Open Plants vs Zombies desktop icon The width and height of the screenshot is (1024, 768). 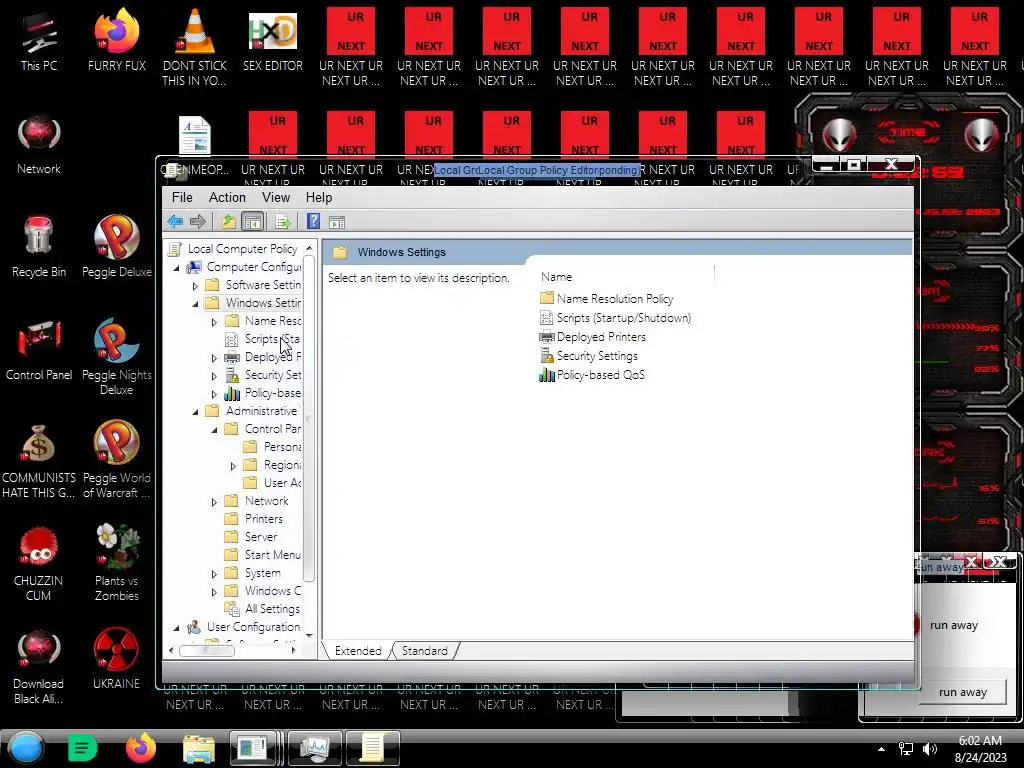pyautogui.click(x=117, y=562)
